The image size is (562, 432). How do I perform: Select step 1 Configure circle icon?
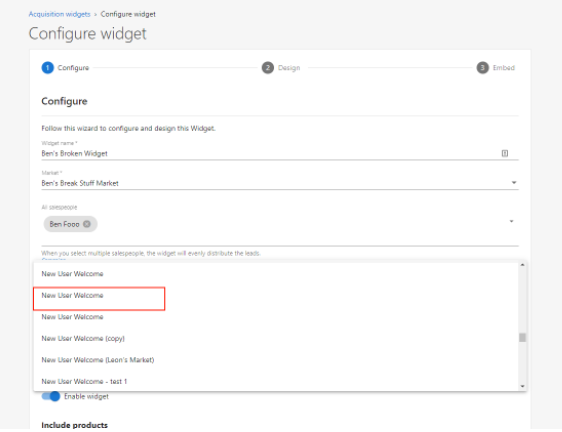(48, 68)
